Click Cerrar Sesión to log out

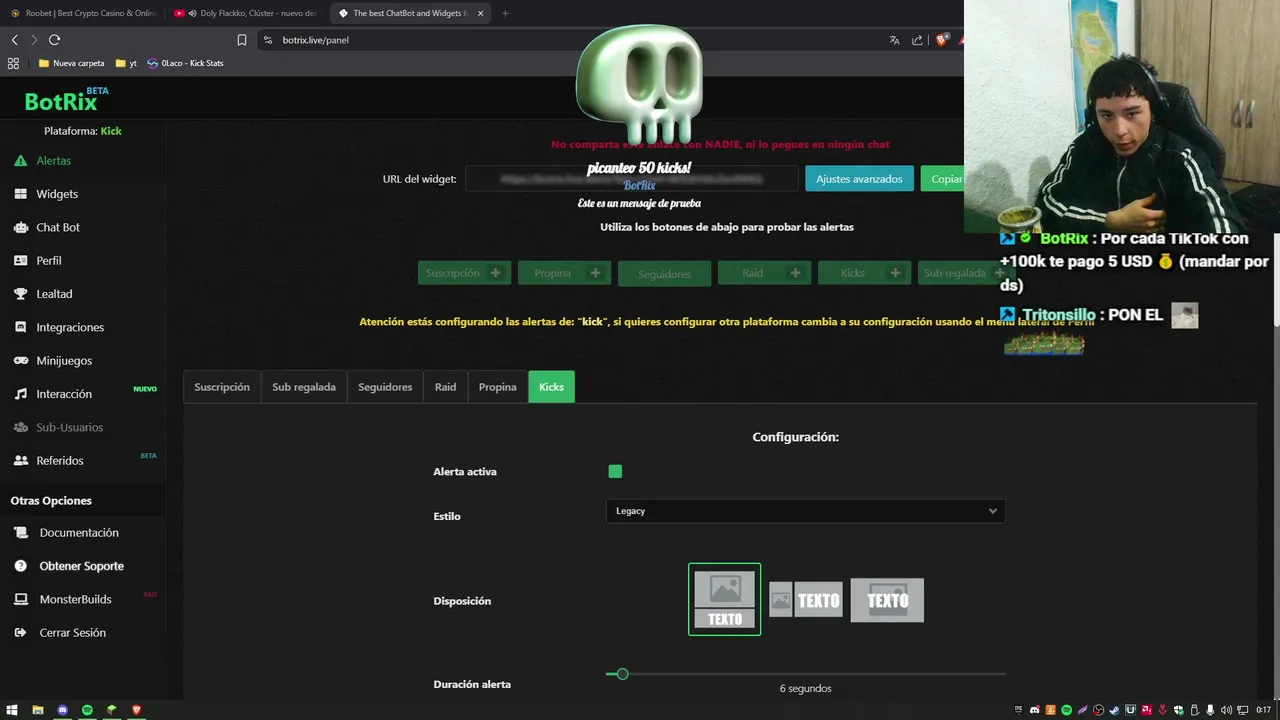72,633
